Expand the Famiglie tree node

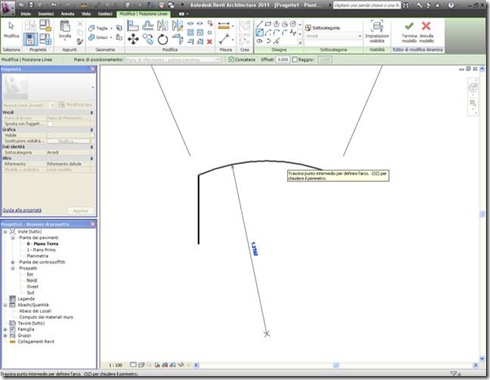[5, 329]
